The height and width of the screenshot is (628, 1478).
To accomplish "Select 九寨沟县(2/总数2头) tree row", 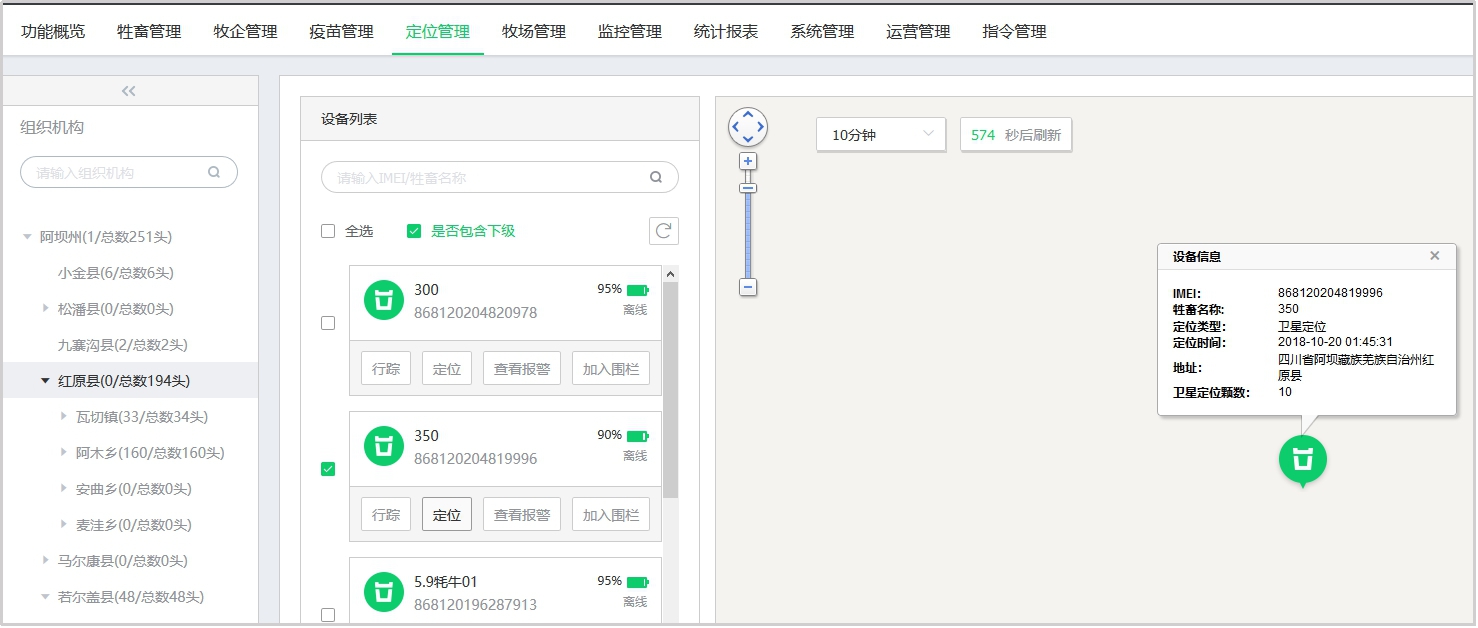I will [130, 345].
